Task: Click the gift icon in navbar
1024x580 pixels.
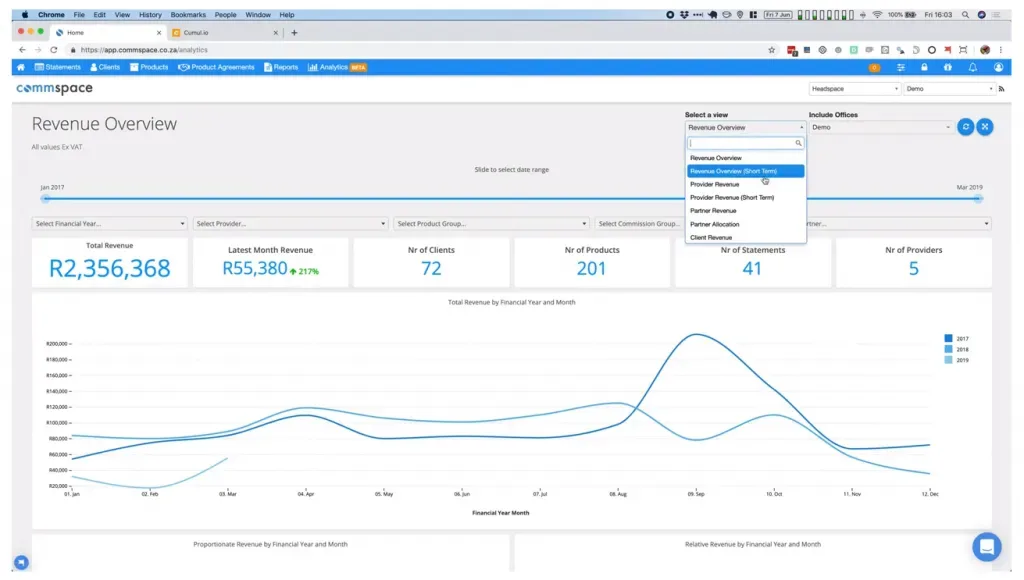Action: pos(948,67)
